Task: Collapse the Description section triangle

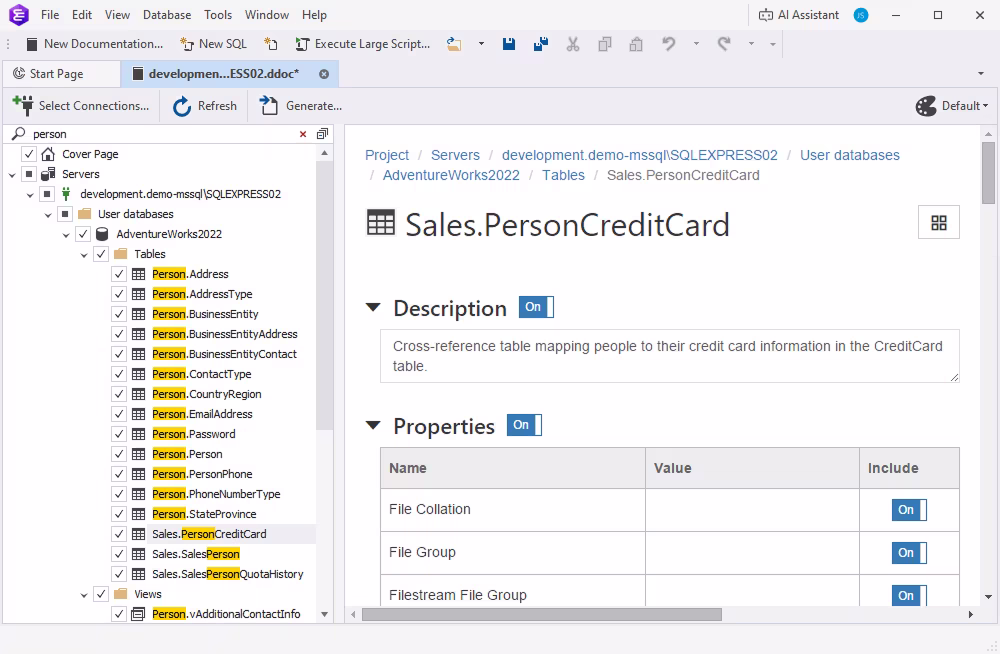Action: (373, 308)
